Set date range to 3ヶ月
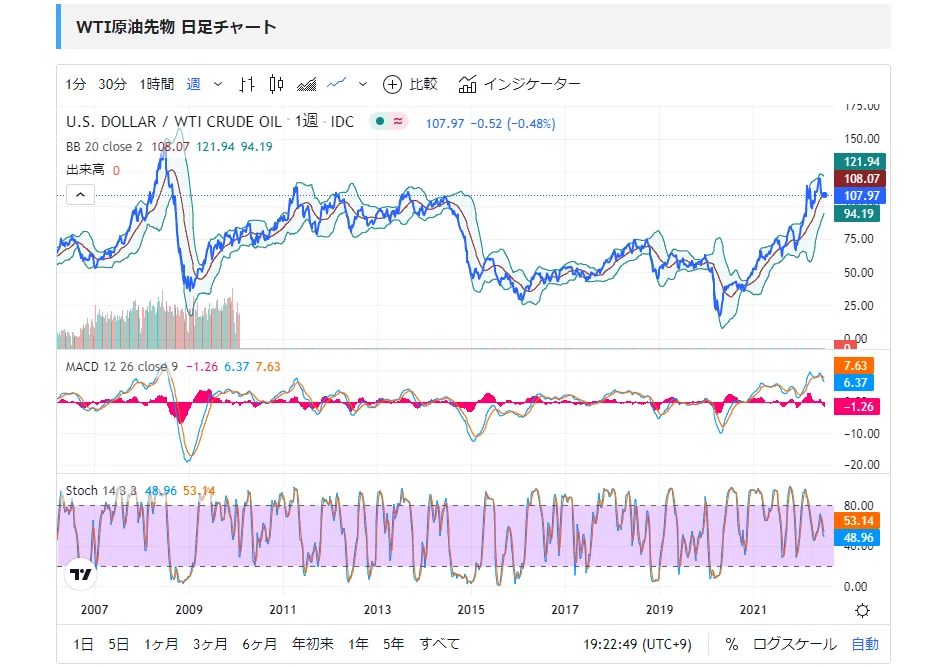The image size is (925, 667). (x=210, y=644)
